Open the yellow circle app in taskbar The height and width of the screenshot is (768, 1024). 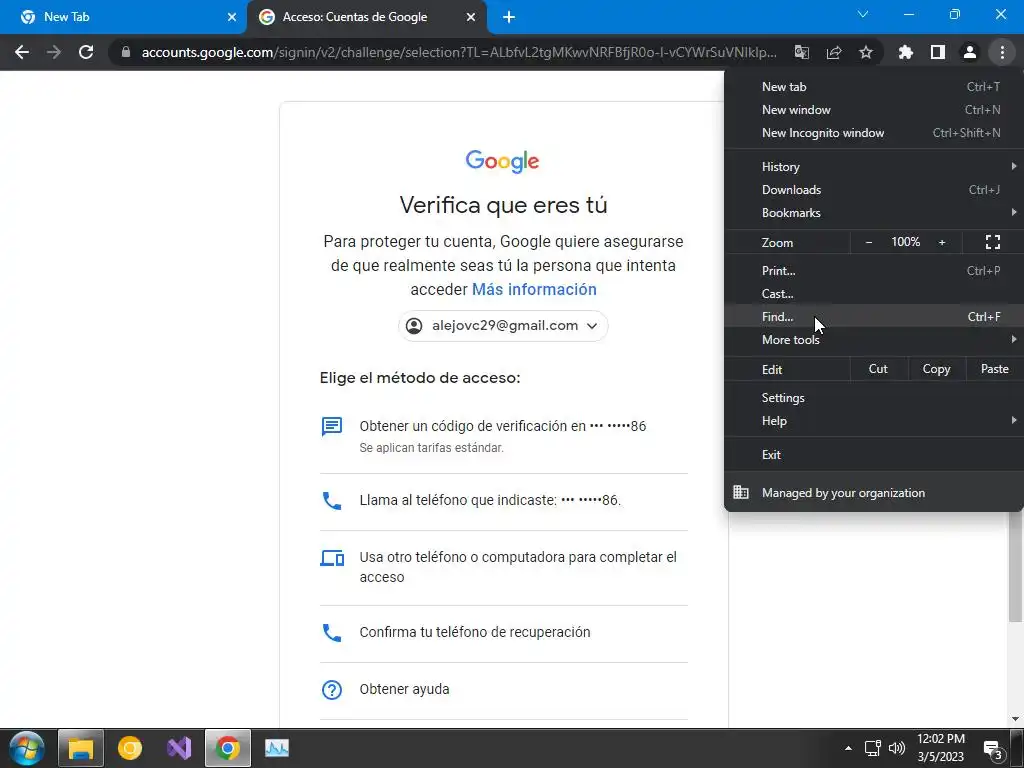(x=130, y=748)
